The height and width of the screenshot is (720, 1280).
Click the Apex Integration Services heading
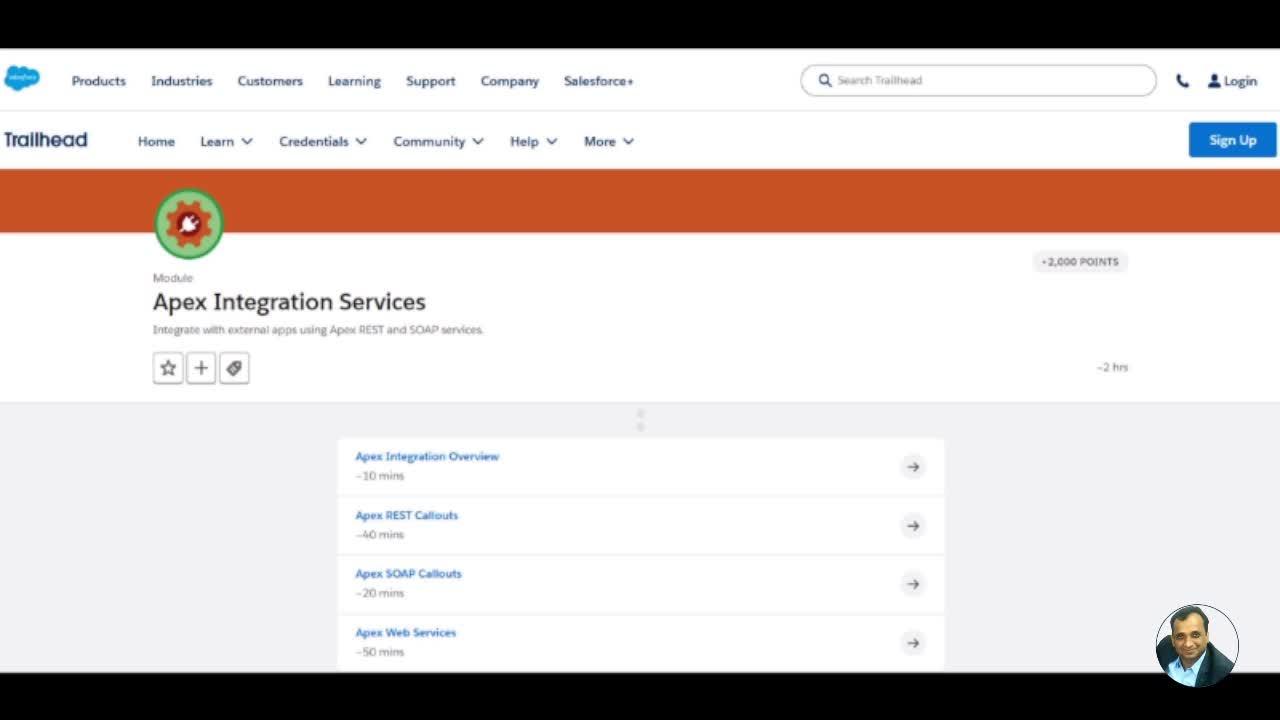point(289,302)
